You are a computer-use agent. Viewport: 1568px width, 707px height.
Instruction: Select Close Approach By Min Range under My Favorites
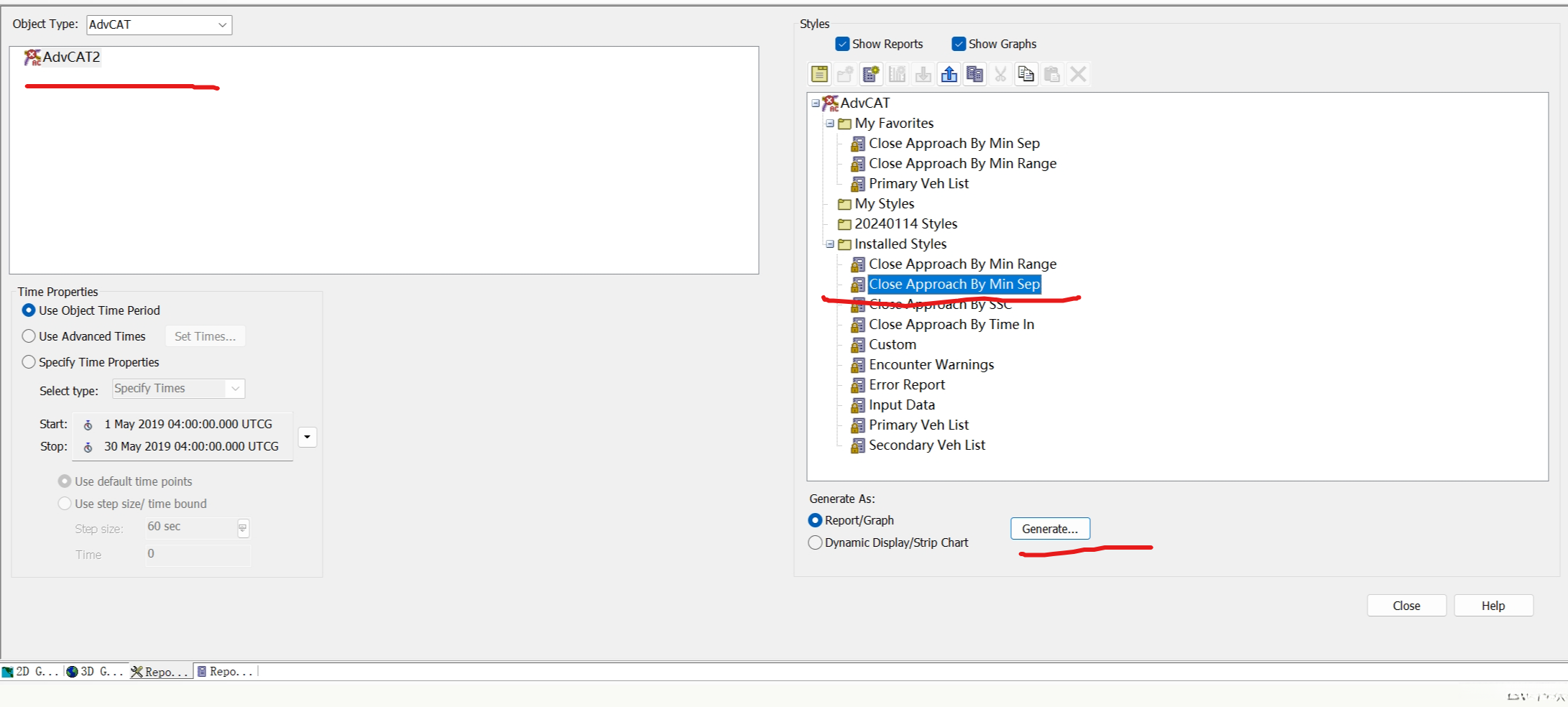962,164
